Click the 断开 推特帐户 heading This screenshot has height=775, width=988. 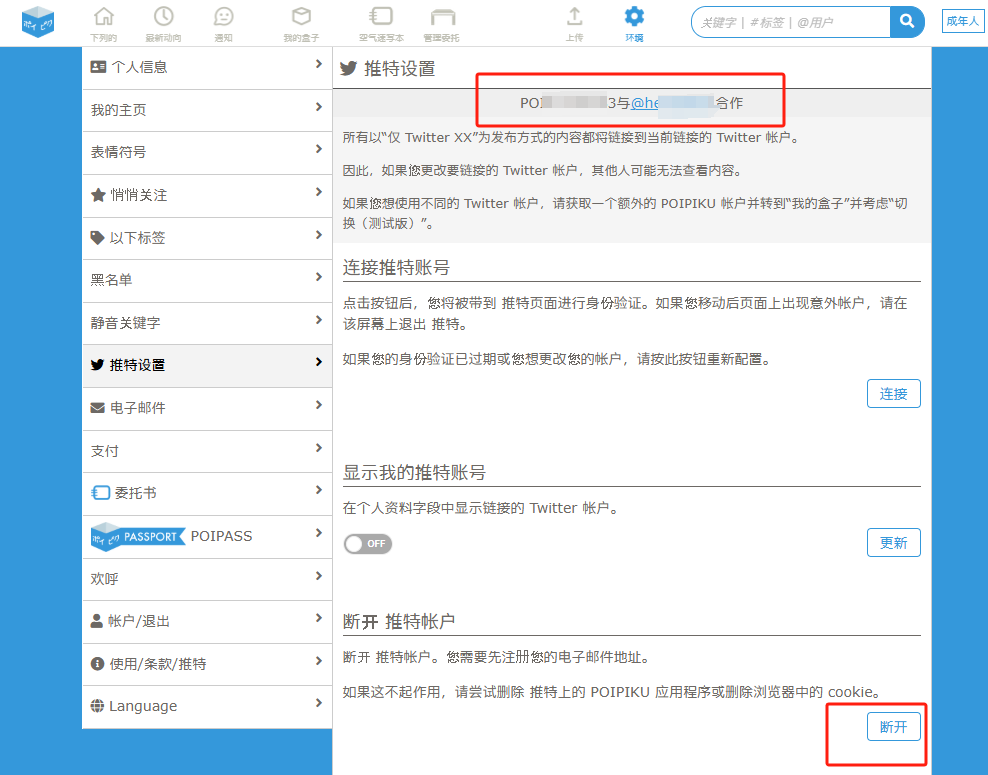point(399,622)
